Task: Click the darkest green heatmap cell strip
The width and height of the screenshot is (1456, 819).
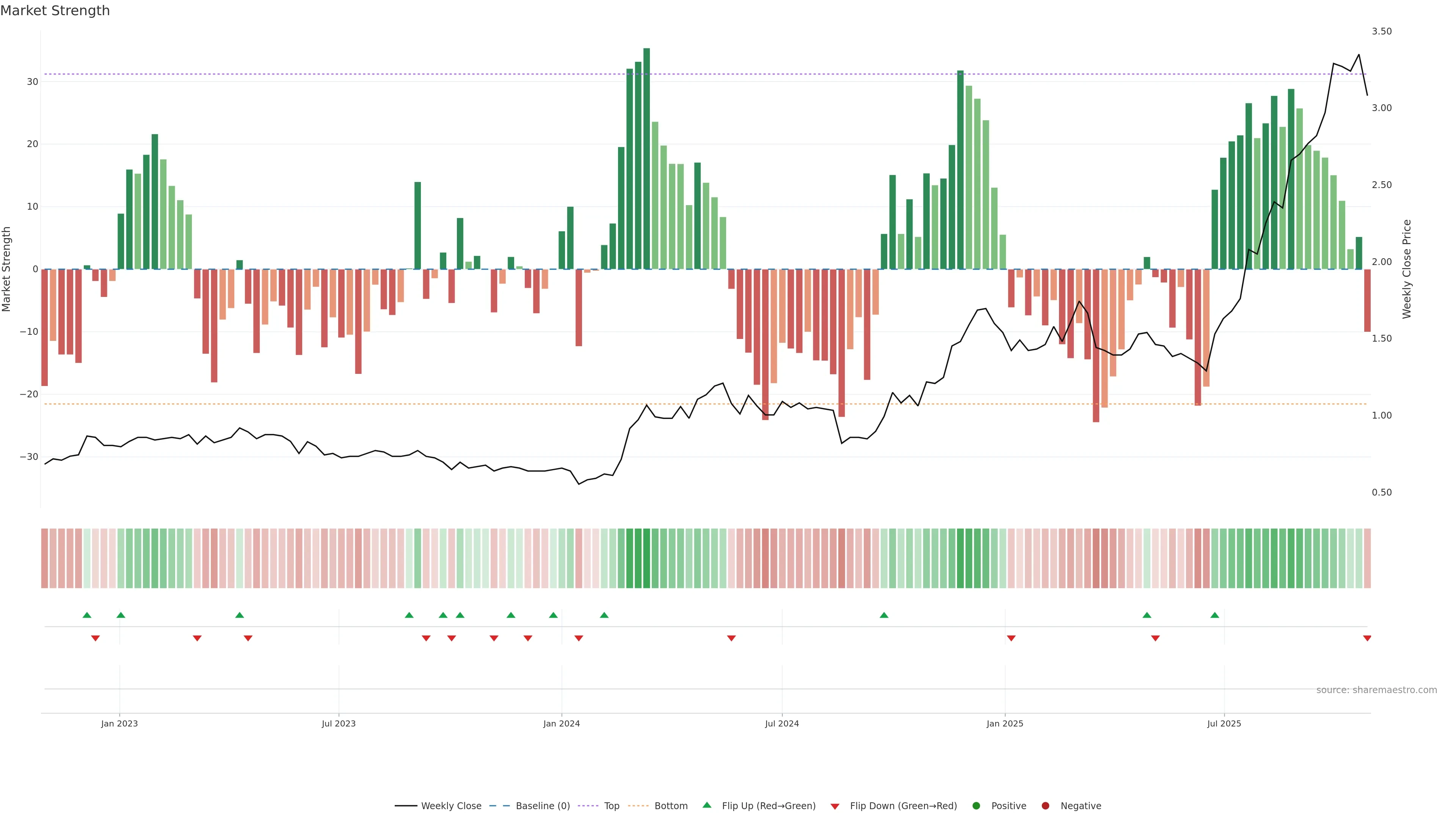Action: pos(646,559)
